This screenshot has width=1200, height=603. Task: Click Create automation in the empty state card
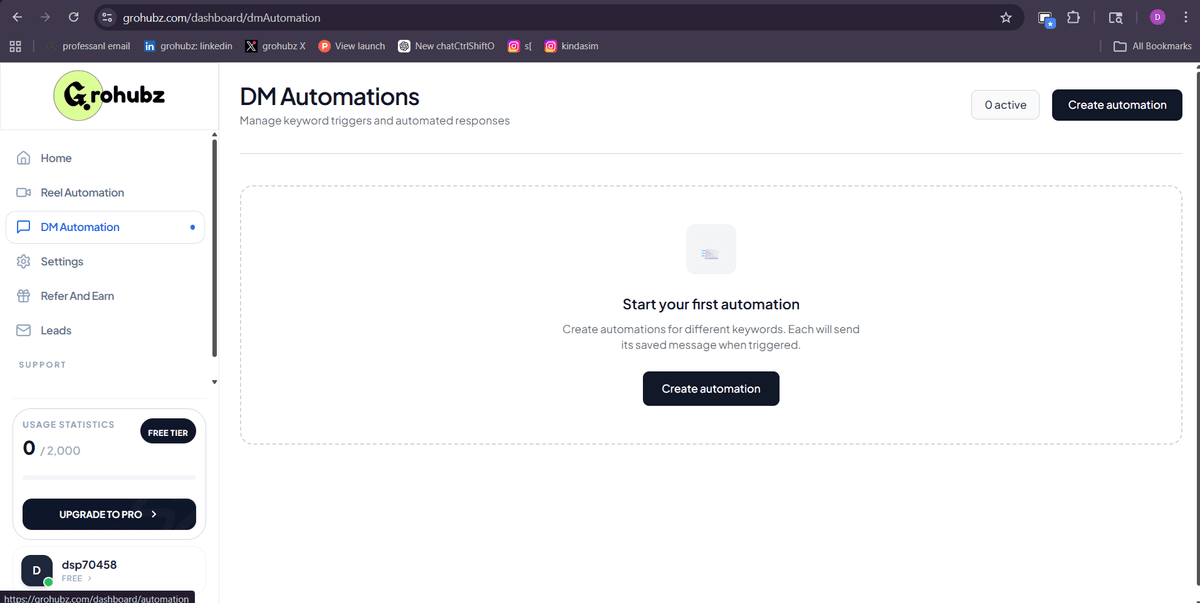711,388
